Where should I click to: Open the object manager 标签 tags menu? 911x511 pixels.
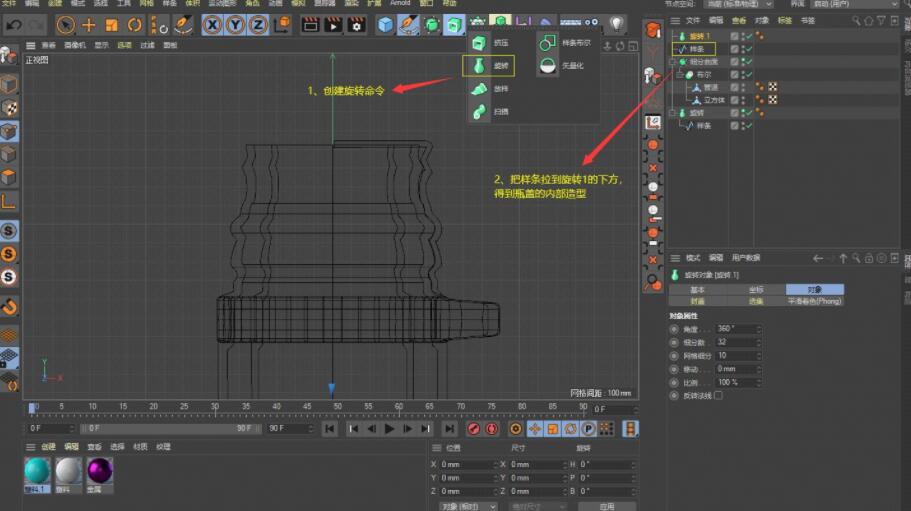[784, 20]
